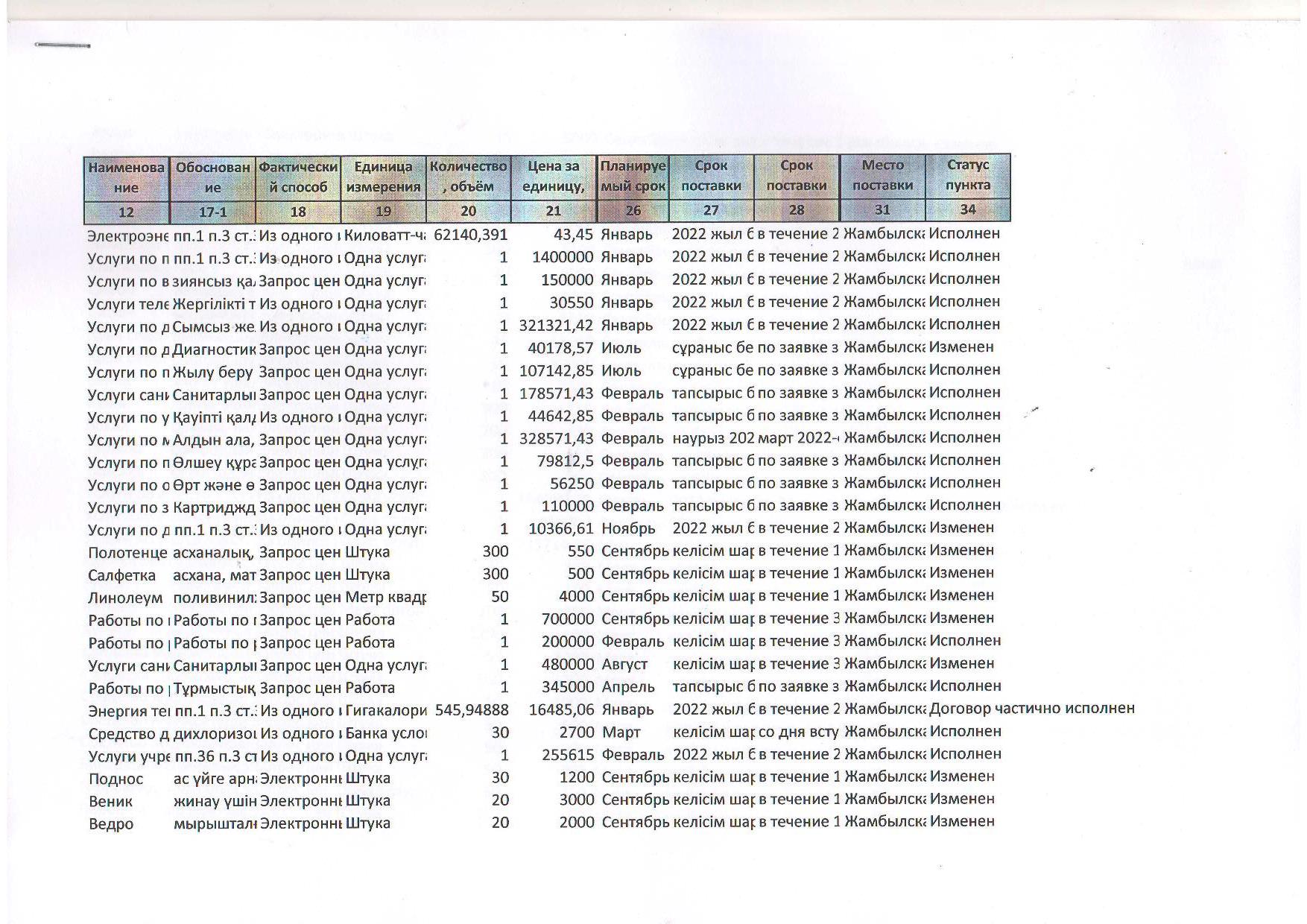The image size is (1307, 924).
Task: Select the 'Фактический способ' header cell
Action: pos(298,177)
